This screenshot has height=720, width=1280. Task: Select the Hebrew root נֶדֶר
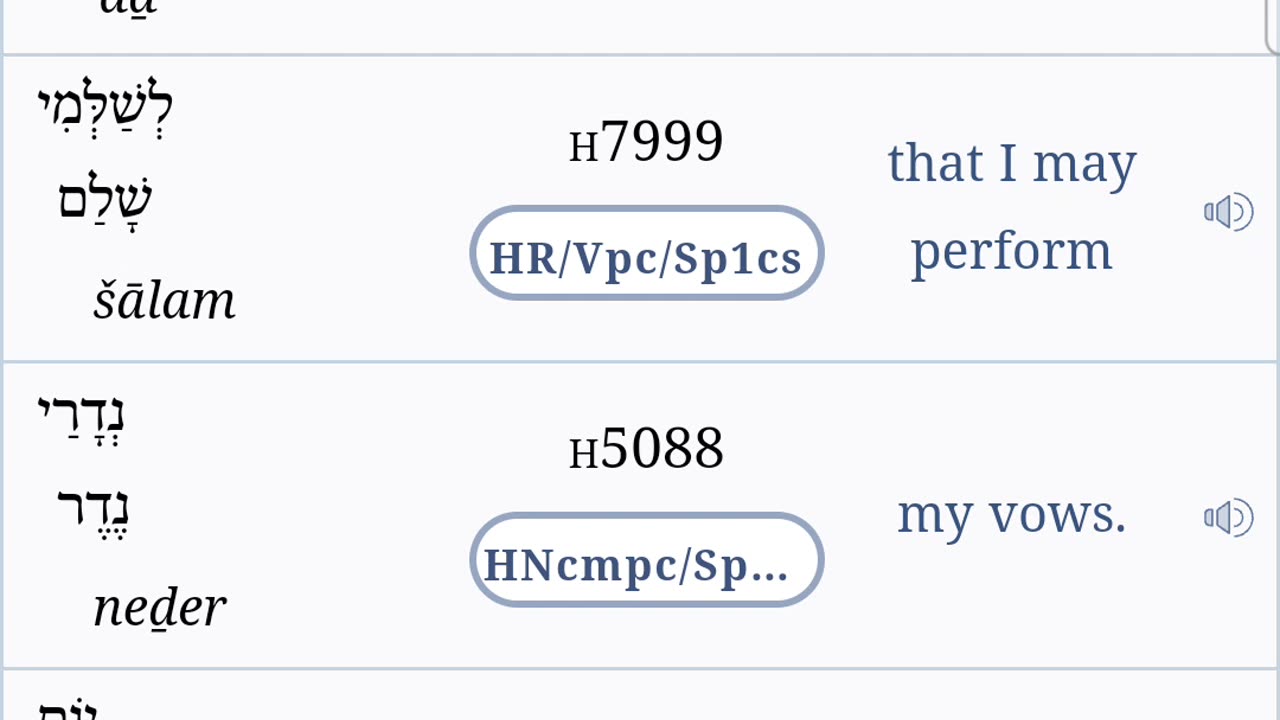click(x=94, y=512)
